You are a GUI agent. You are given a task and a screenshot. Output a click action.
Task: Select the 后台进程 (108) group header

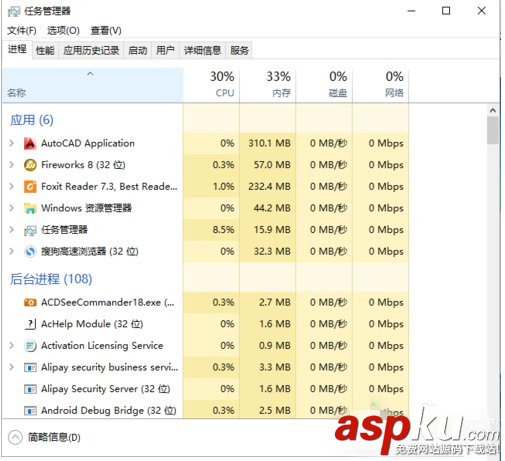click(51, 279)
